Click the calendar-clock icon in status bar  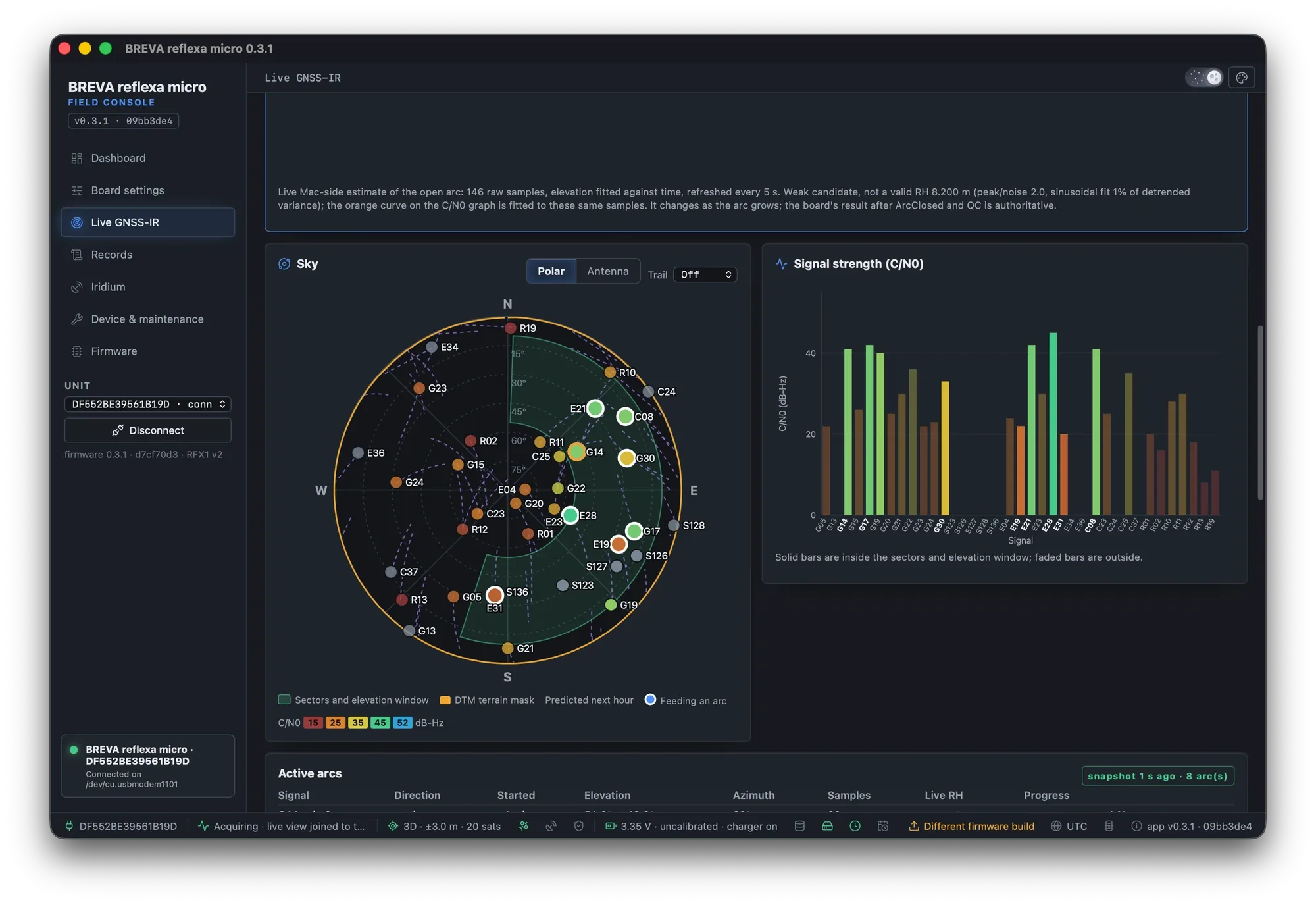tap(883, 826)
